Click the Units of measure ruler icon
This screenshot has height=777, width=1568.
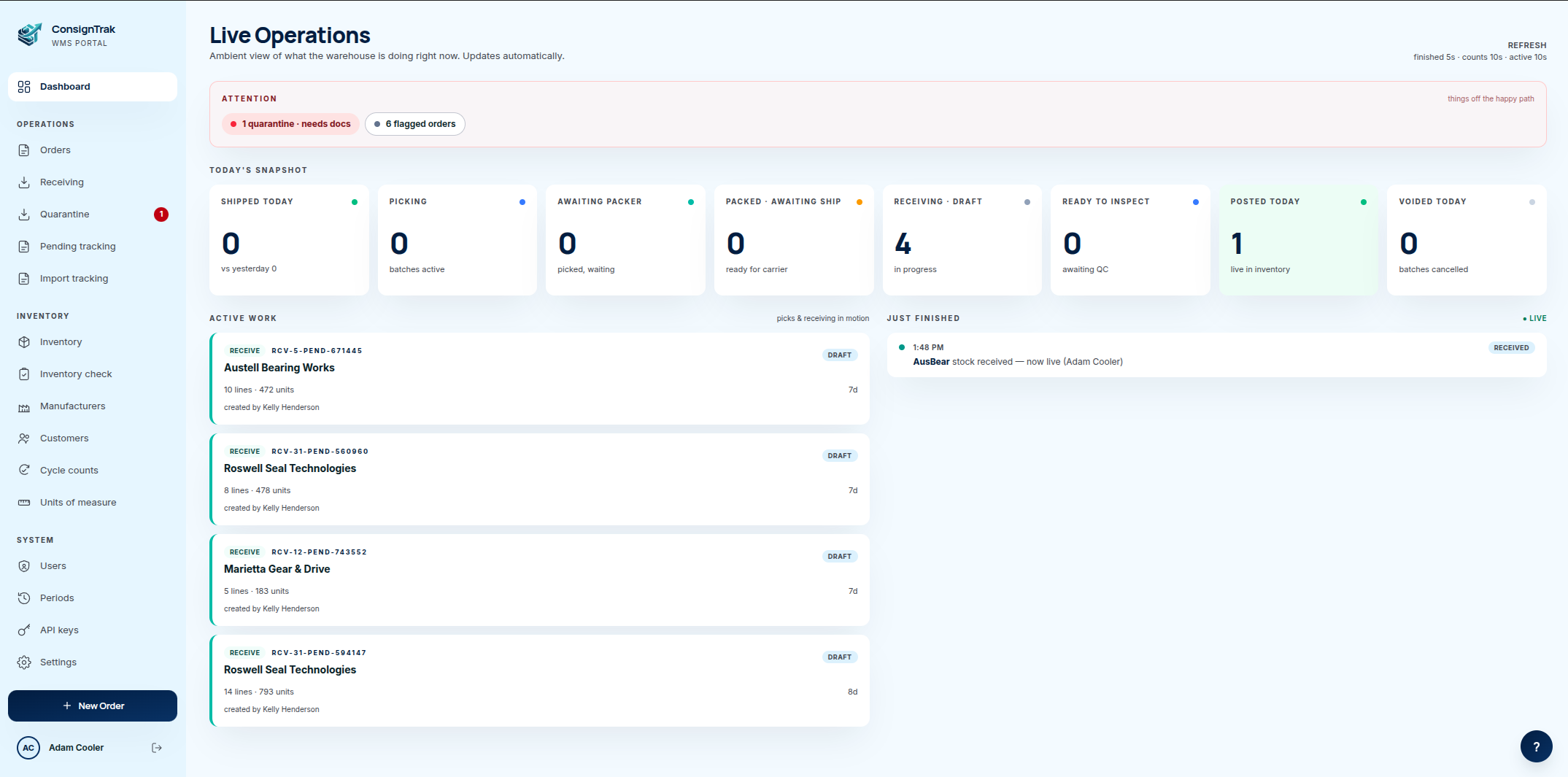[24, 503]
